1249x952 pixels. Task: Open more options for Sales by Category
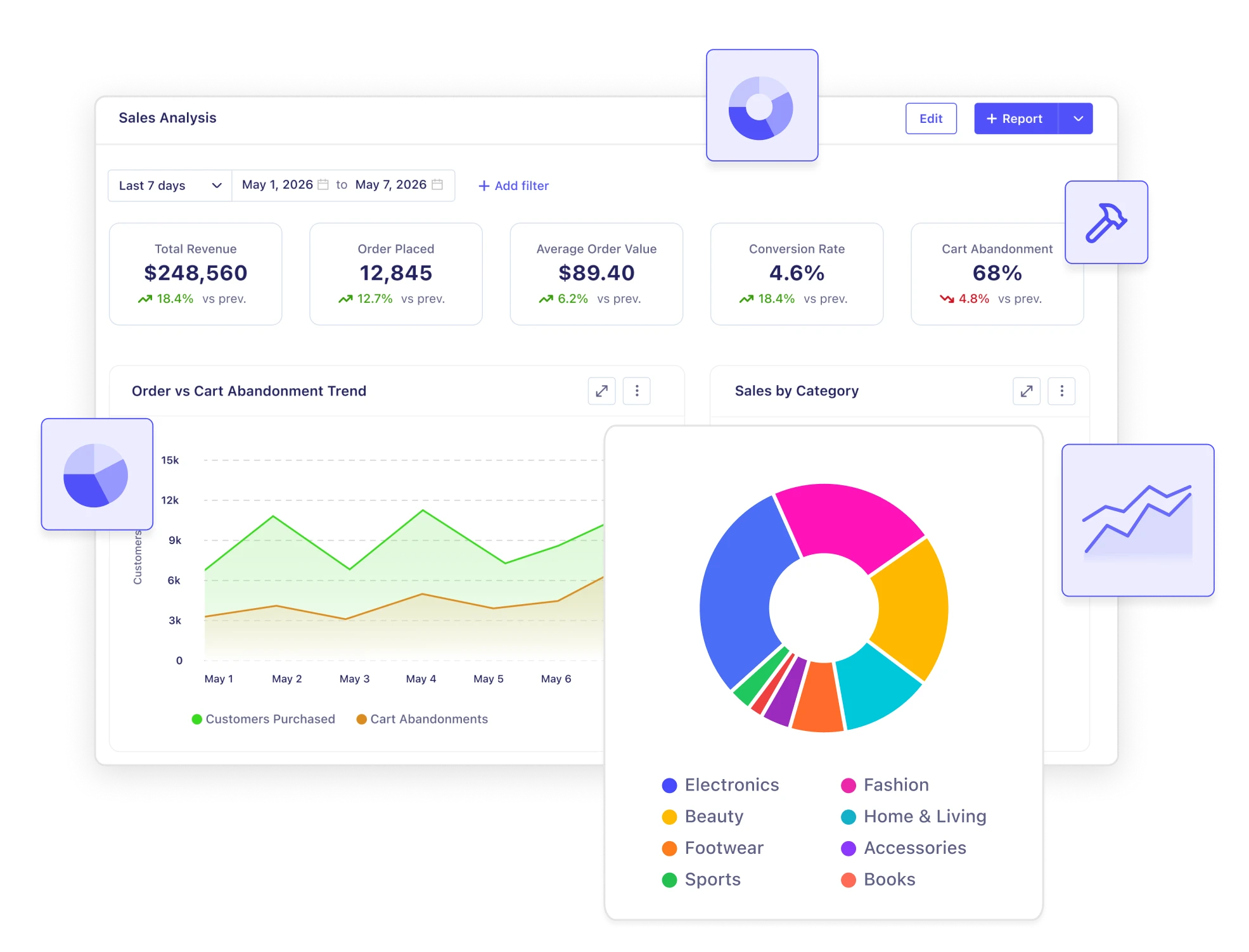(1062, 391)
